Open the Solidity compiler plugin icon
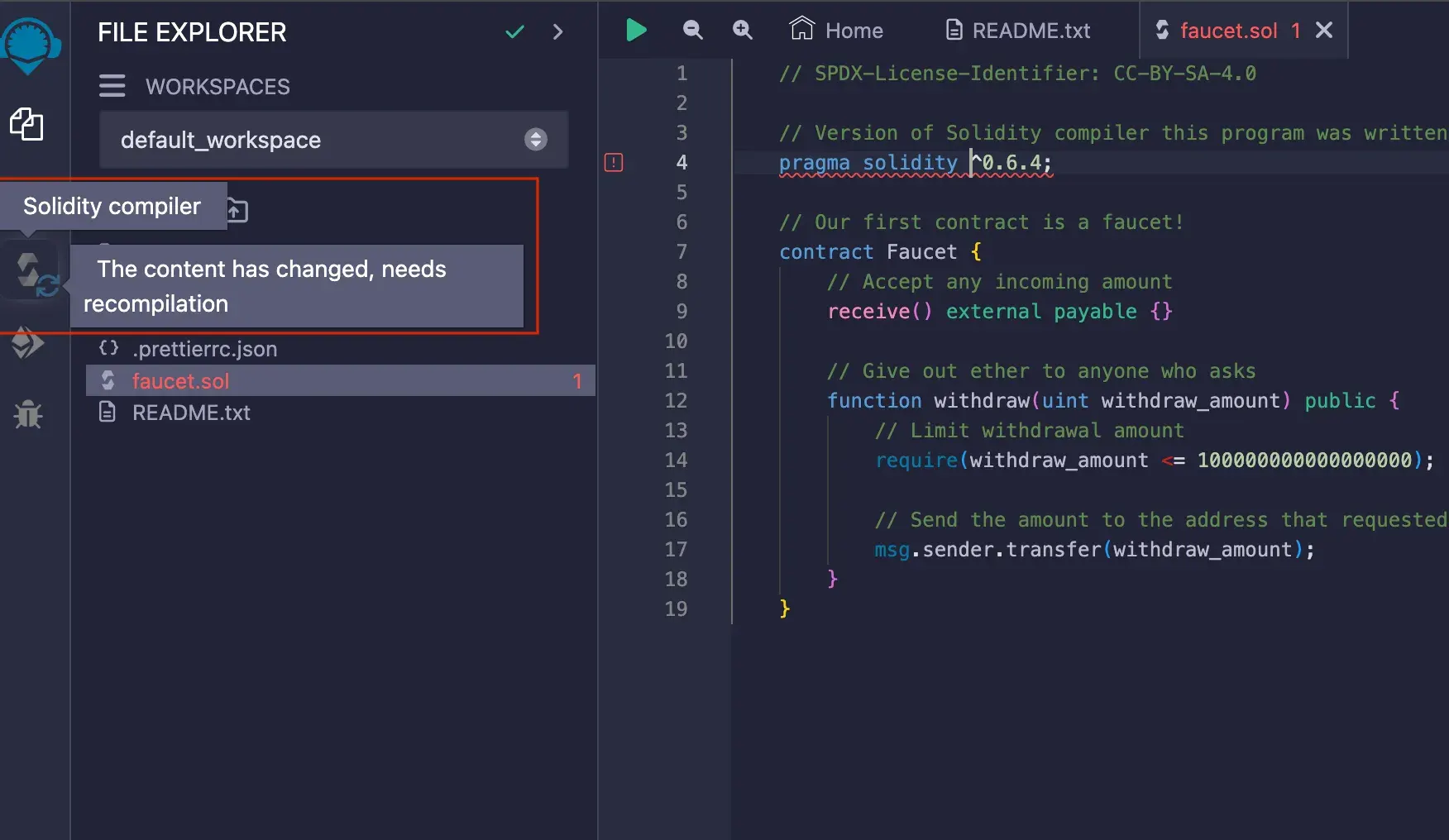The width and height of the screenshot is (1449, 840). click(x=33, y=273)
